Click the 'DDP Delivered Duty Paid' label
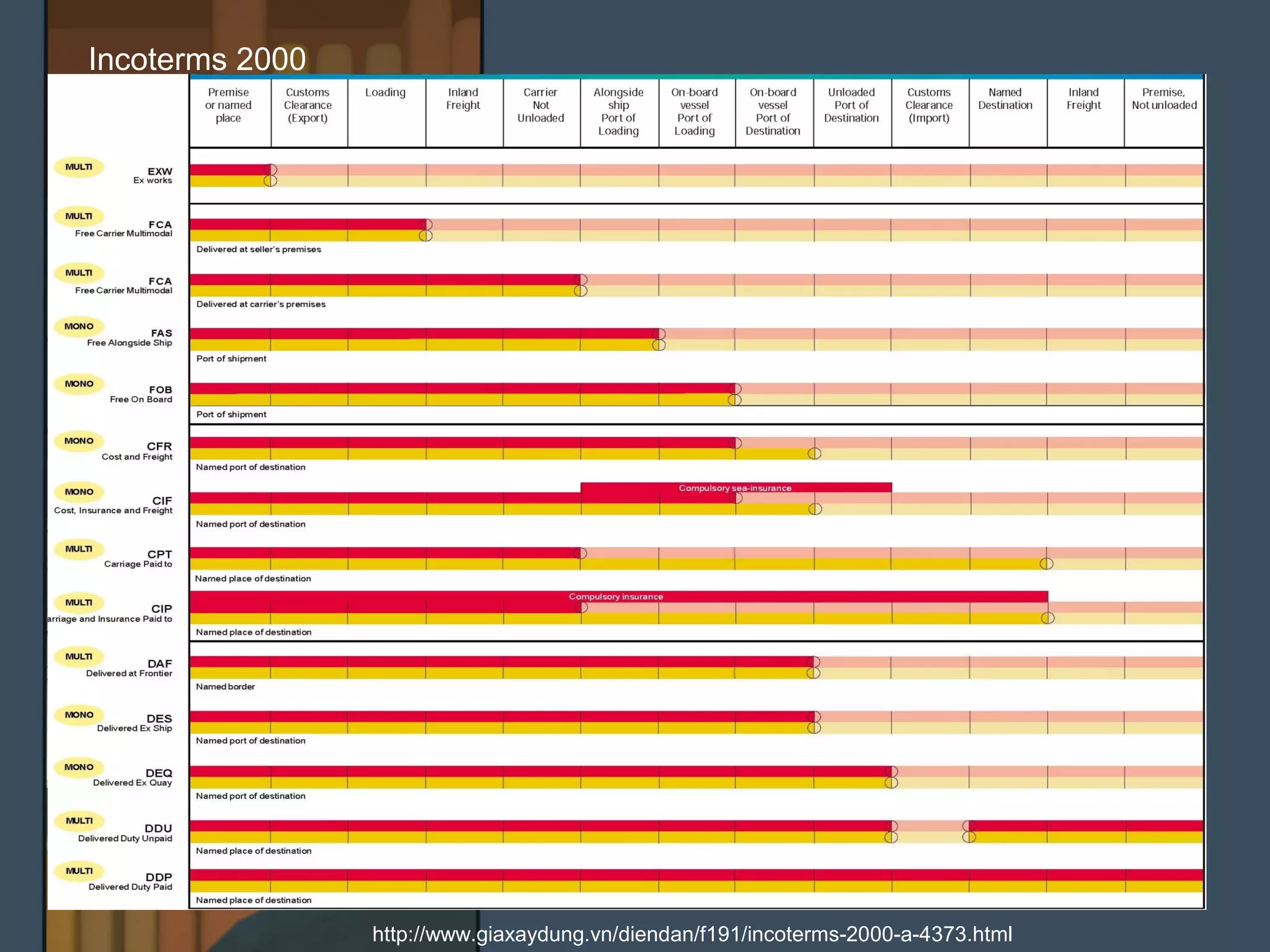1270x952 pixels. pyautogui.click(x=130, y=881)
